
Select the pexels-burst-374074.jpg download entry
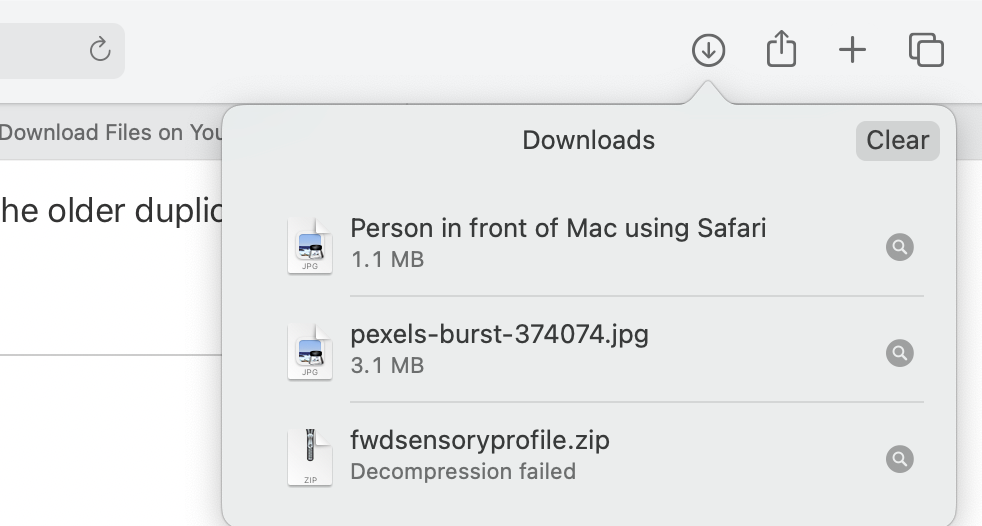499,334
